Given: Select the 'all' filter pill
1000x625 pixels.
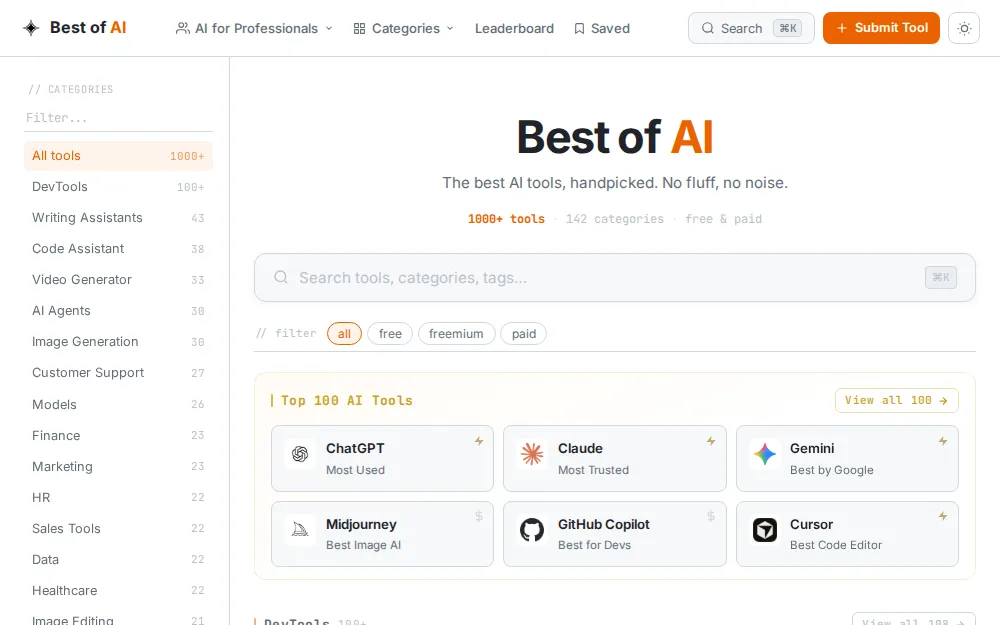Looking at the screenshot, I should [x=344, y=334].
